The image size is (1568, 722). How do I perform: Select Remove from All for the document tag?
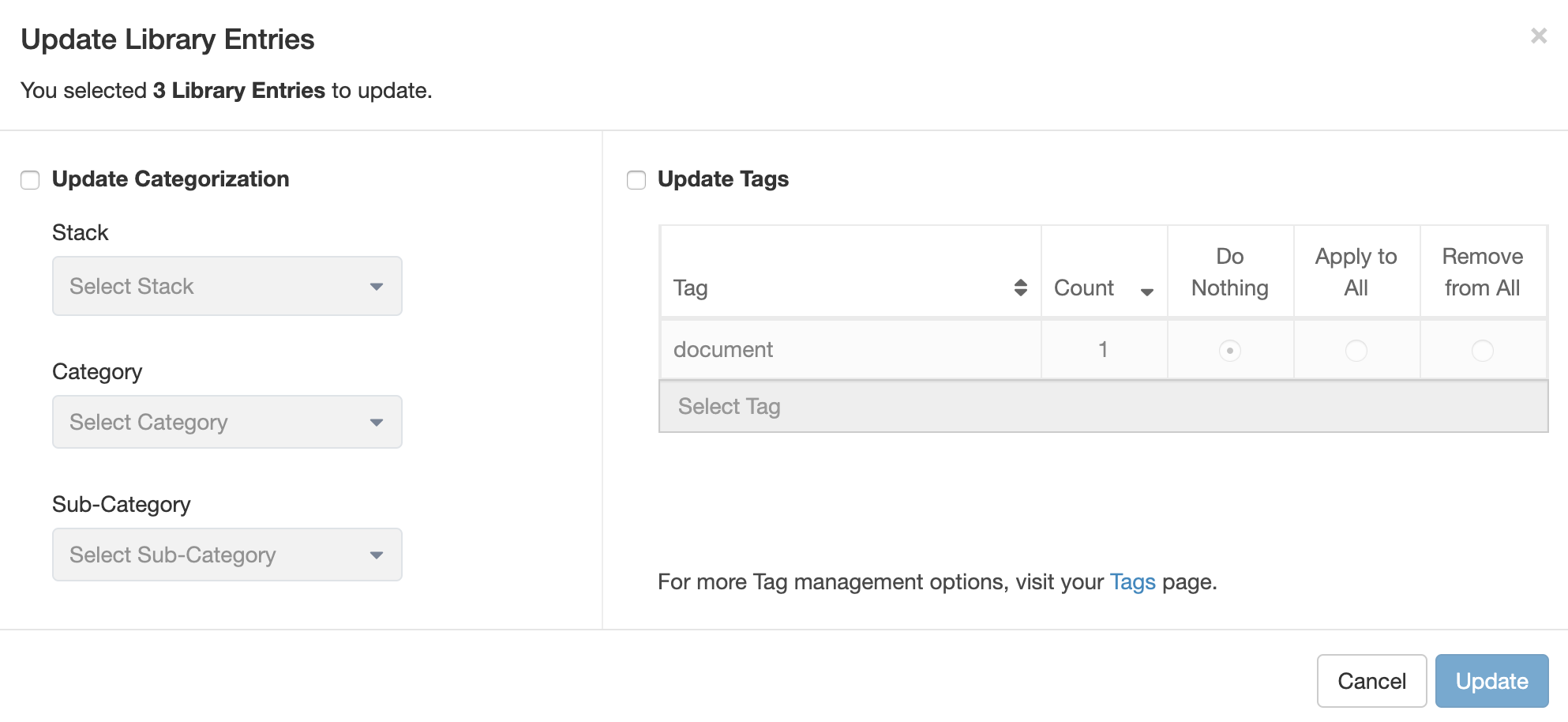click(x=1483, y=351)
